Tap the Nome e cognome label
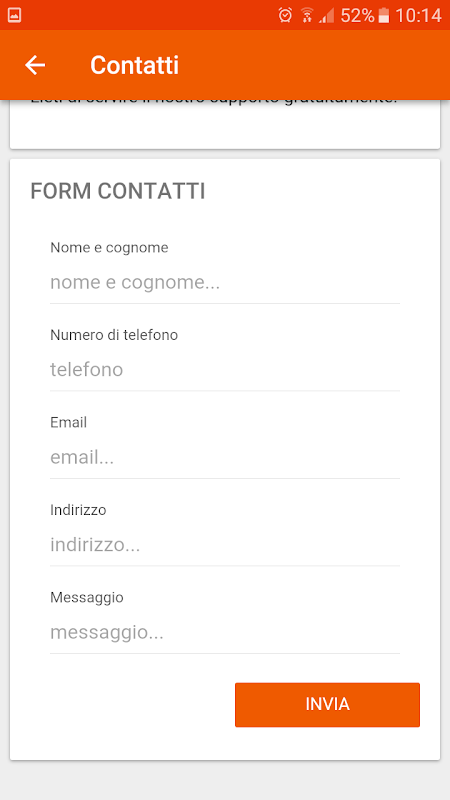The width and height of the screenshot is (450, 800). coord(109,248)
